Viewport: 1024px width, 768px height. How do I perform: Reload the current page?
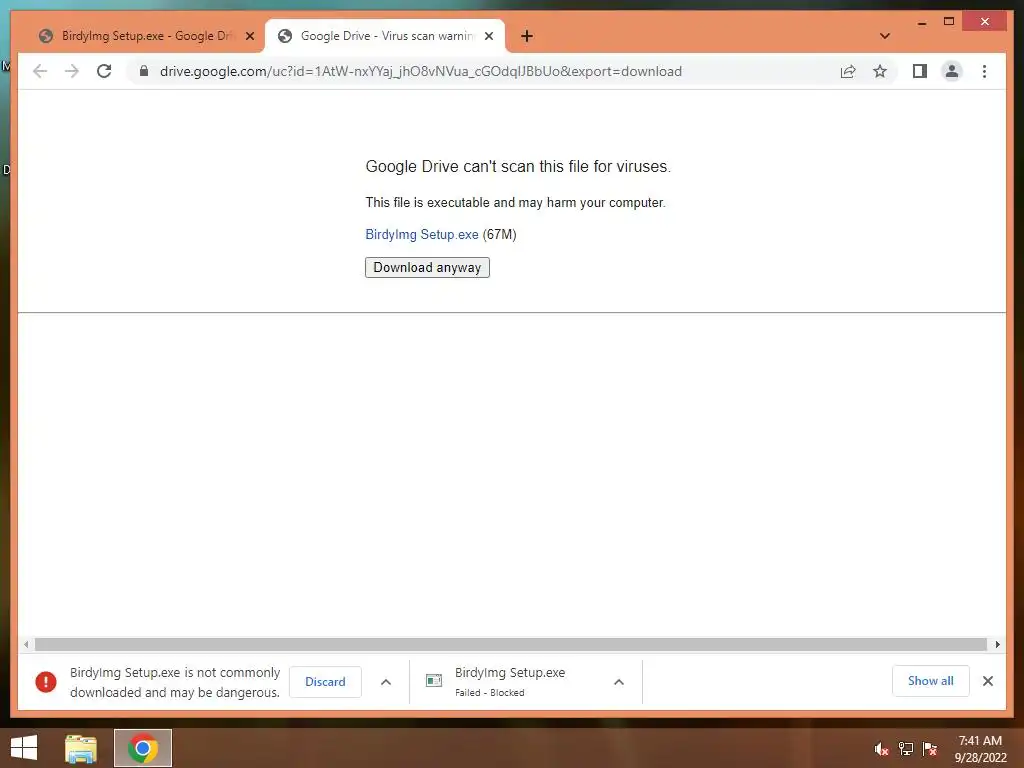[104, 71]
